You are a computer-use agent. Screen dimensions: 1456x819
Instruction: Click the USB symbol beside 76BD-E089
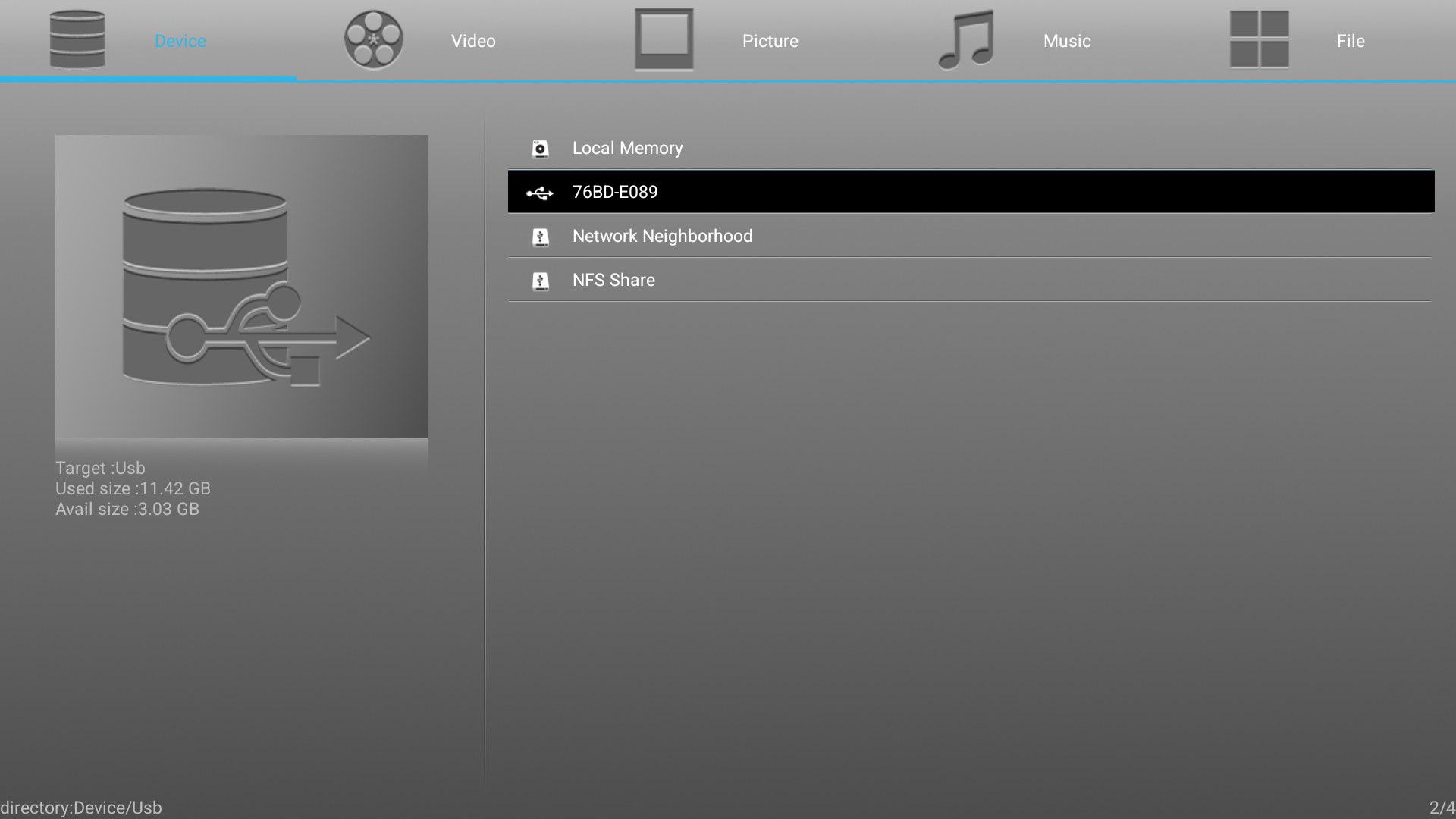click(x=540, y=193)
